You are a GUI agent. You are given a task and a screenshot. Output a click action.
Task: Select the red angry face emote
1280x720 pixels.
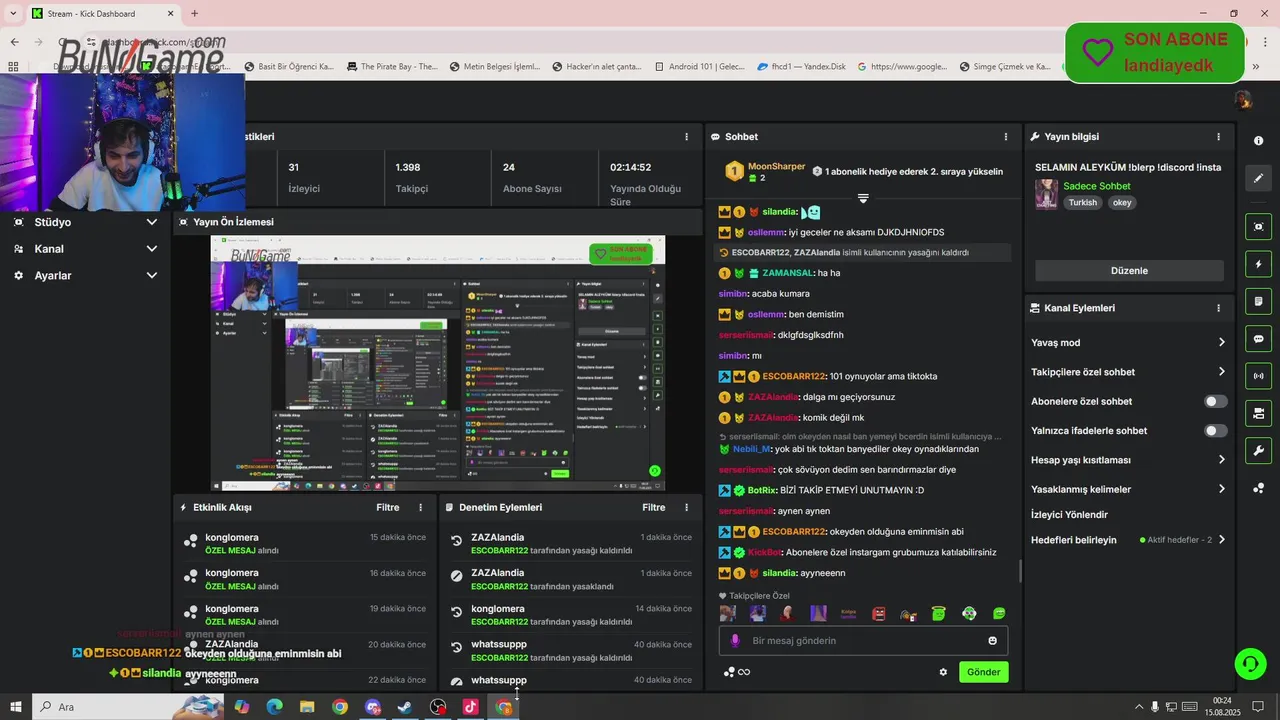tap(879, 614)
